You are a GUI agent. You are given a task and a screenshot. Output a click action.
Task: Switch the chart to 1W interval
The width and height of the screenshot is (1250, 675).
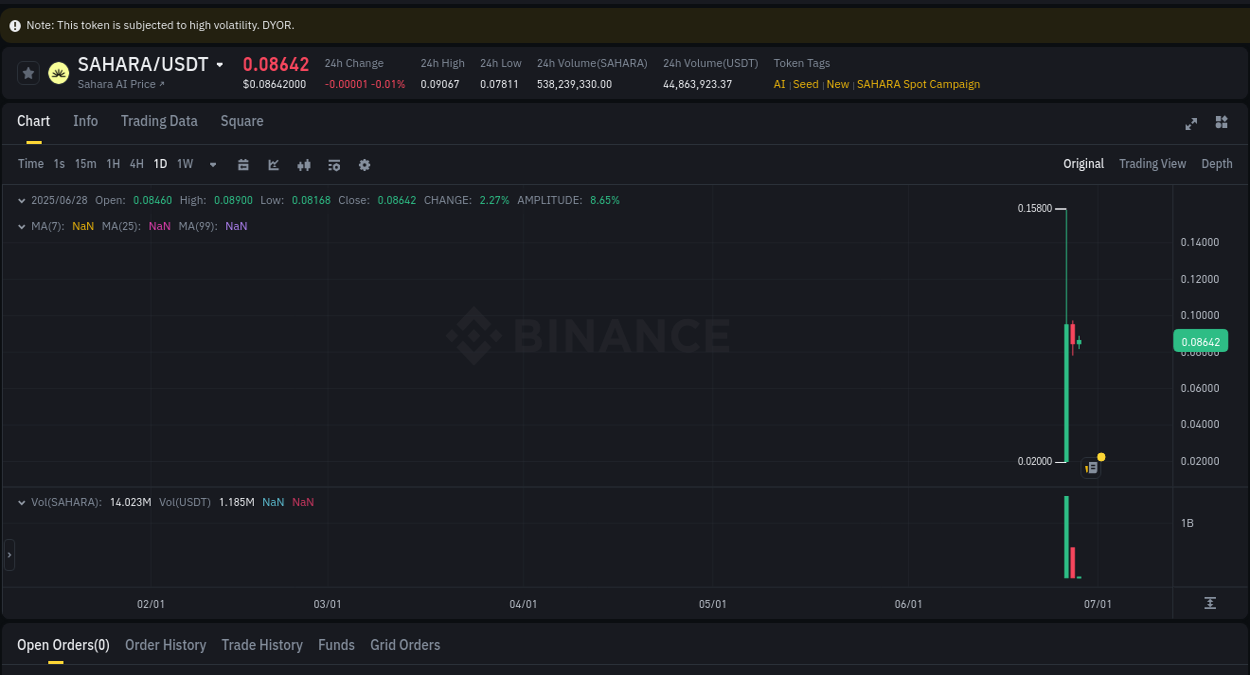tap(184, 164)
